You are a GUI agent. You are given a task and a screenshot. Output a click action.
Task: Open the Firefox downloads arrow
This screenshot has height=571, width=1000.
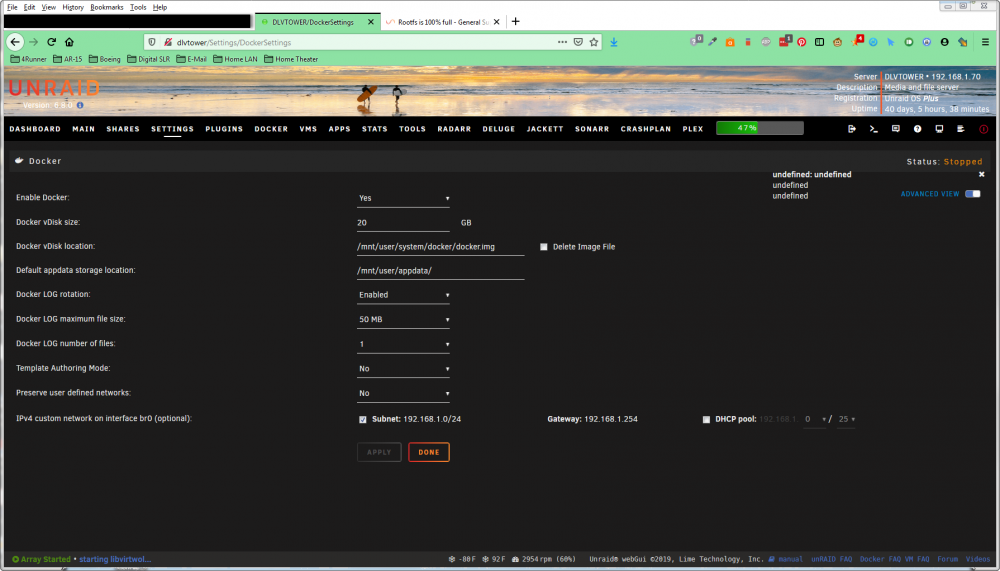pyautogui.click(x=614, y=42)
